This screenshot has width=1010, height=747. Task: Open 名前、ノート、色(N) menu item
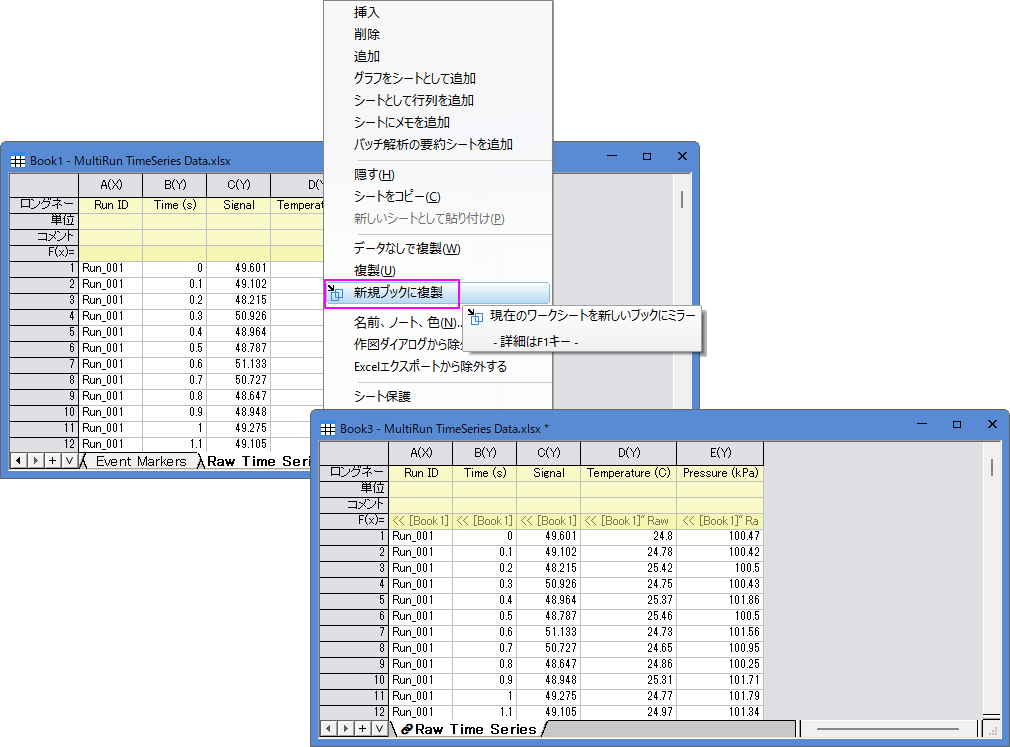407,322
